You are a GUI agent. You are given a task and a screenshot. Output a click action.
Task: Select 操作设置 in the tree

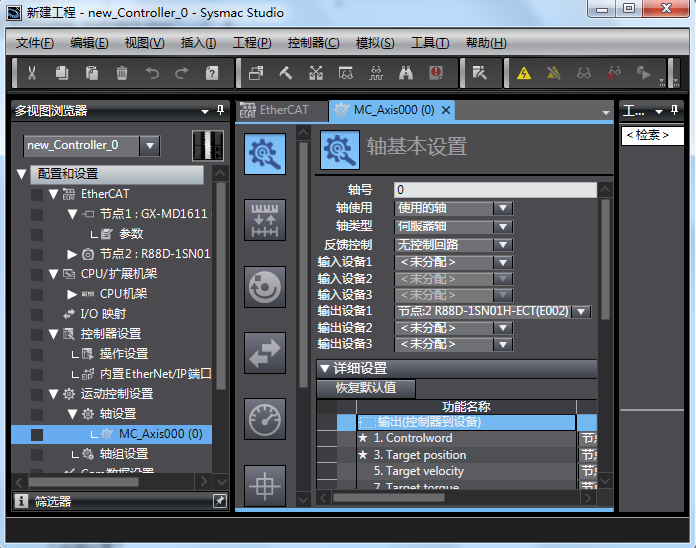point(124,354)
